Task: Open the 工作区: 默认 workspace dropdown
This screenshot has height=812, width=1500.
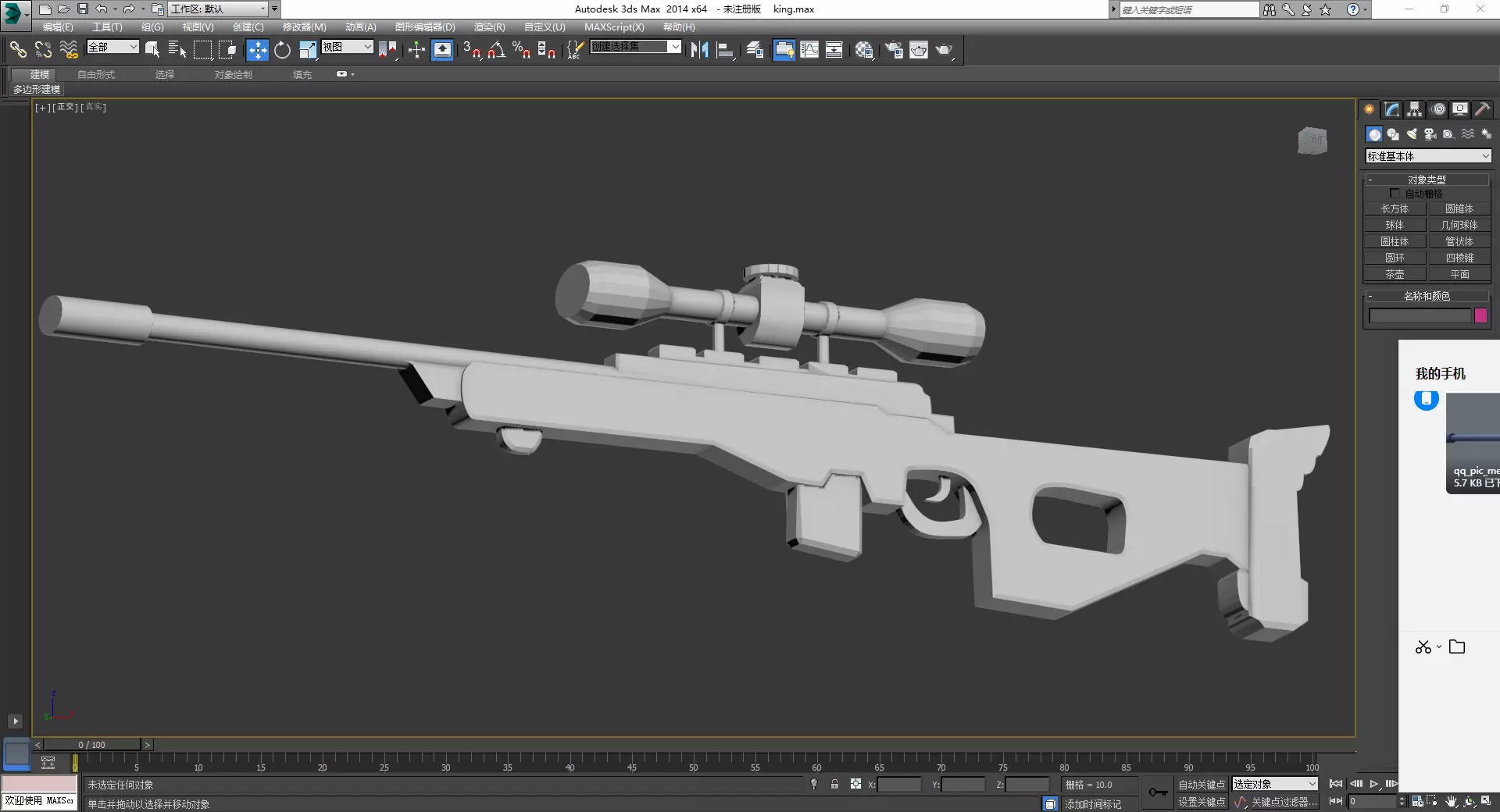Action: tap(218, 9)
